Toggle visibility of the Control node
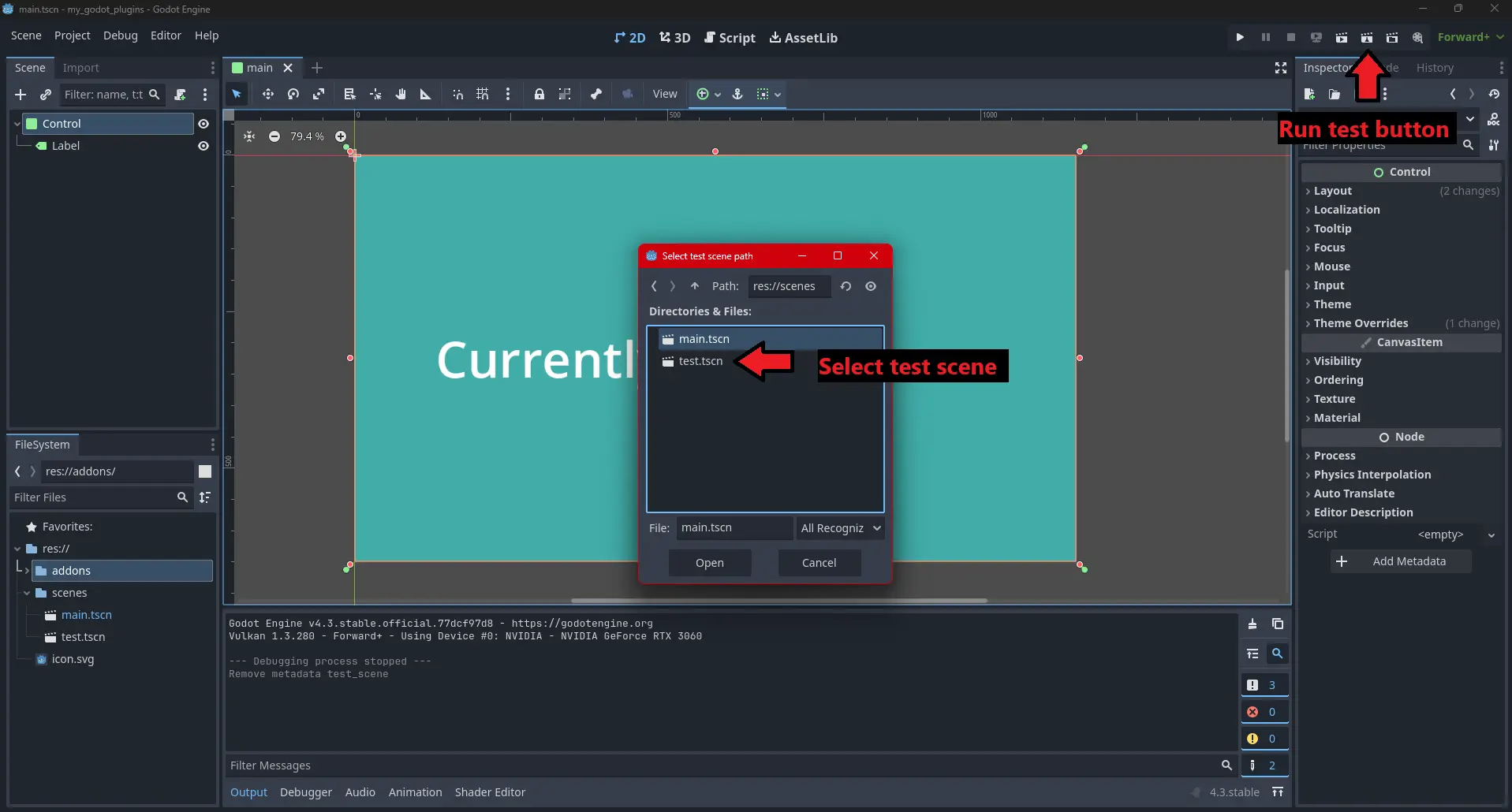 203,124
